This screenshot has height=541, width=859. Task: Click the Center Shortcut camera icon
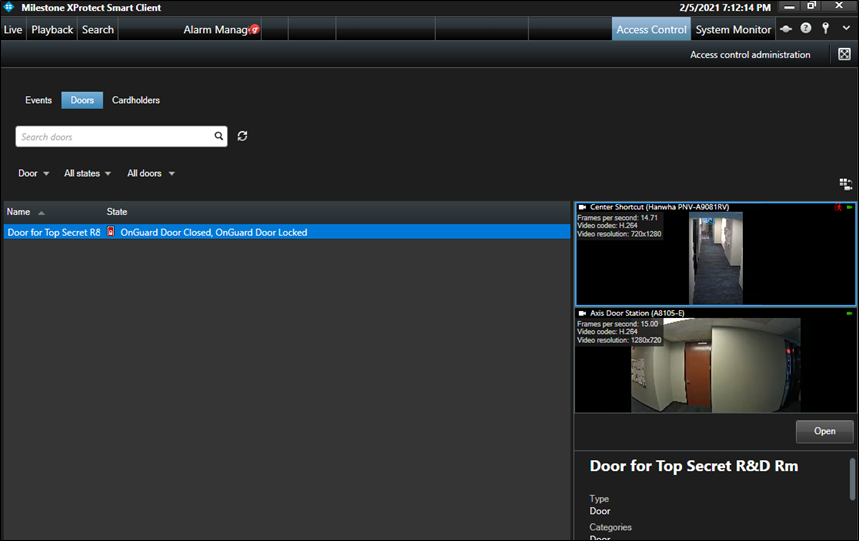582,207
